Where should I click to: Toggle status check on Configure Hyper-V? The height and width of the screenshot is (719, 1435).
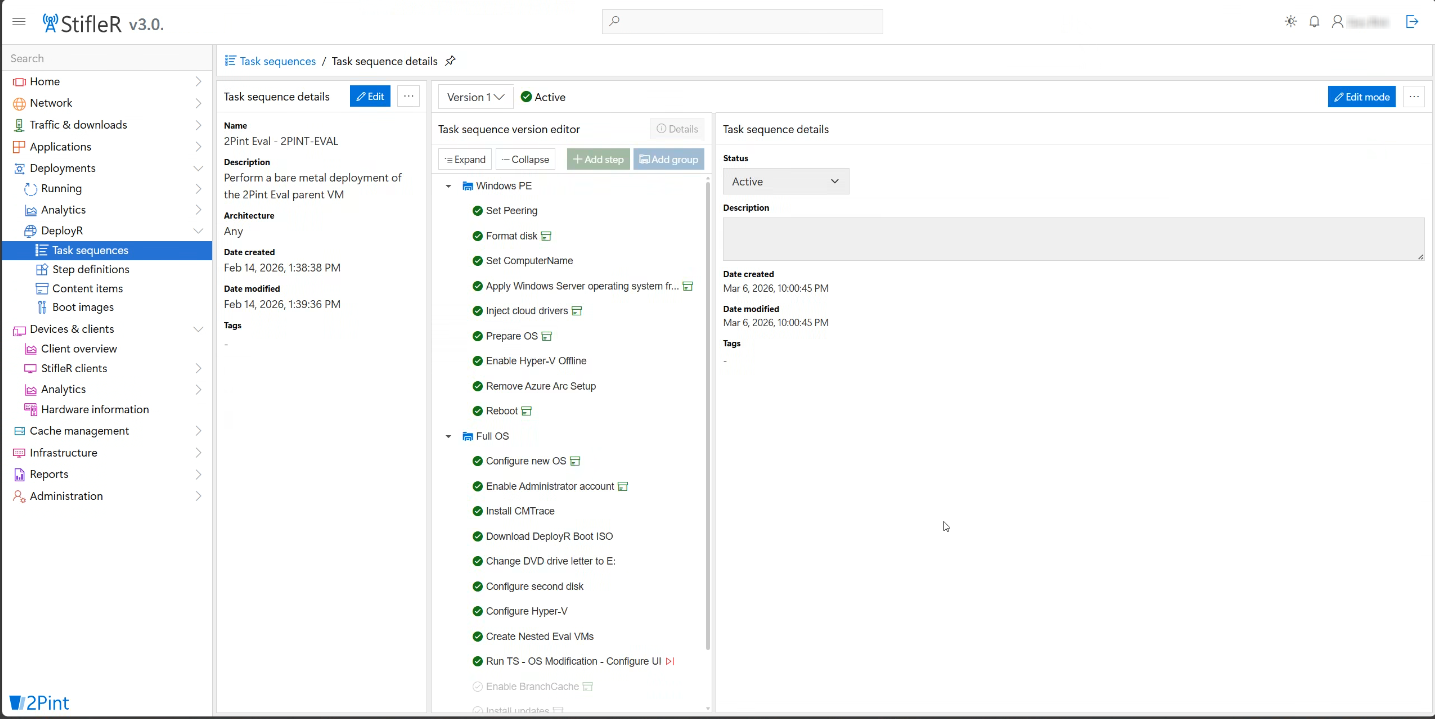(477, 611)
